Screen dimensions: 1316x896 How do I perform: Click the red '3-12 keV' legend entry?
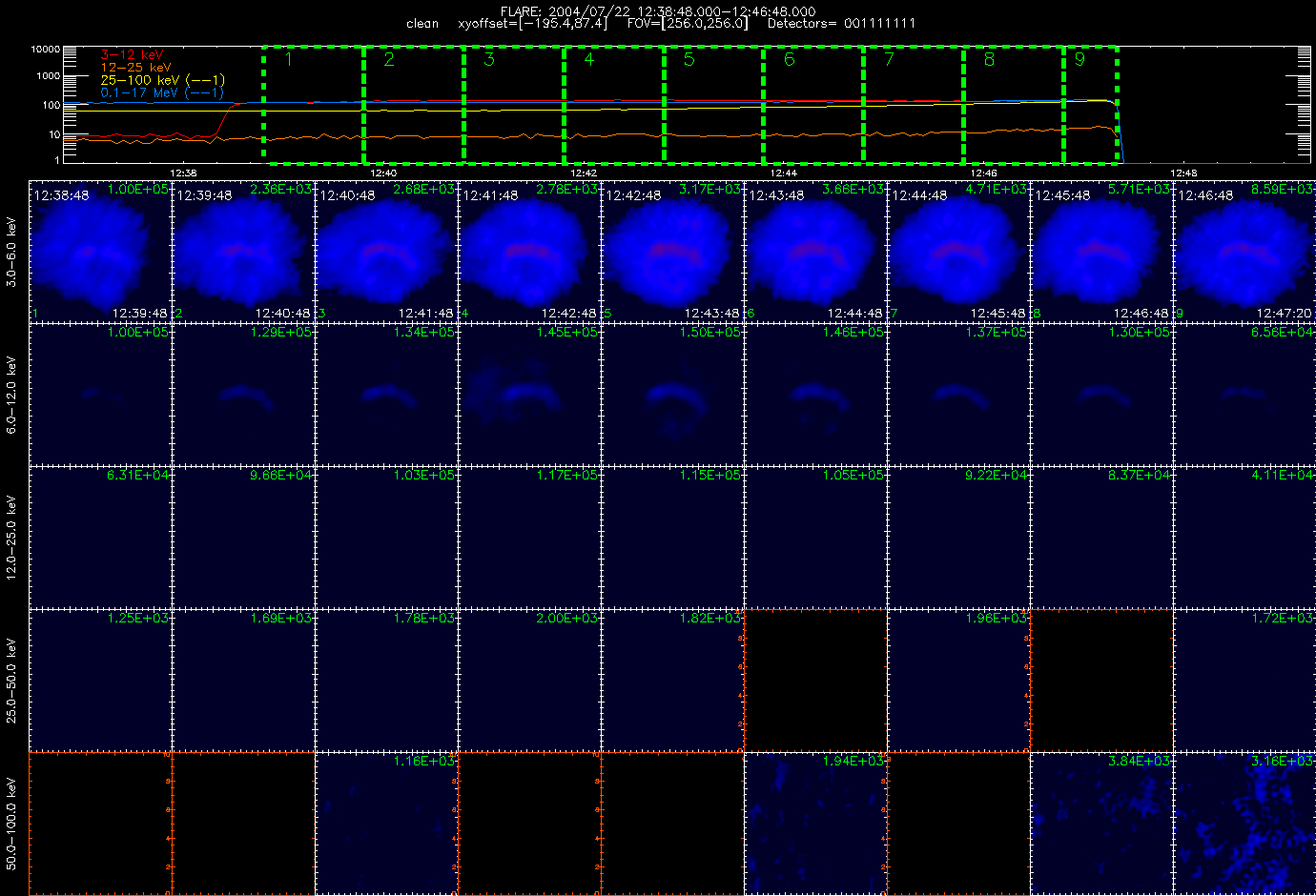pyautogui.click(x=132, y=55)
